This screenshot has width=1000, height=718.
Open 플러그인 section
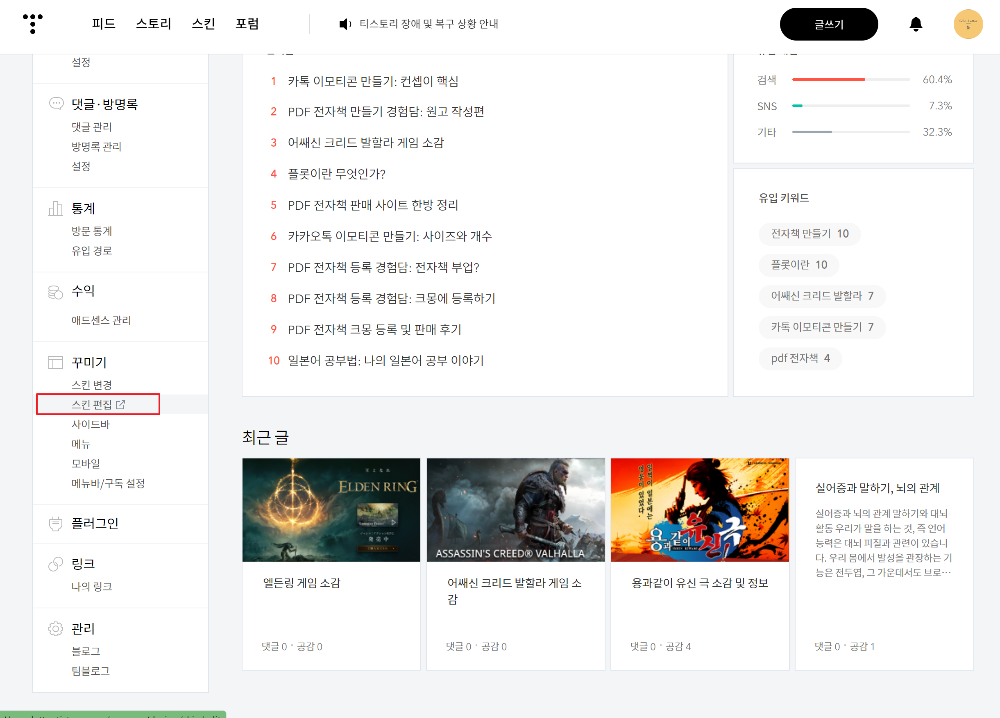coord(94,524)
